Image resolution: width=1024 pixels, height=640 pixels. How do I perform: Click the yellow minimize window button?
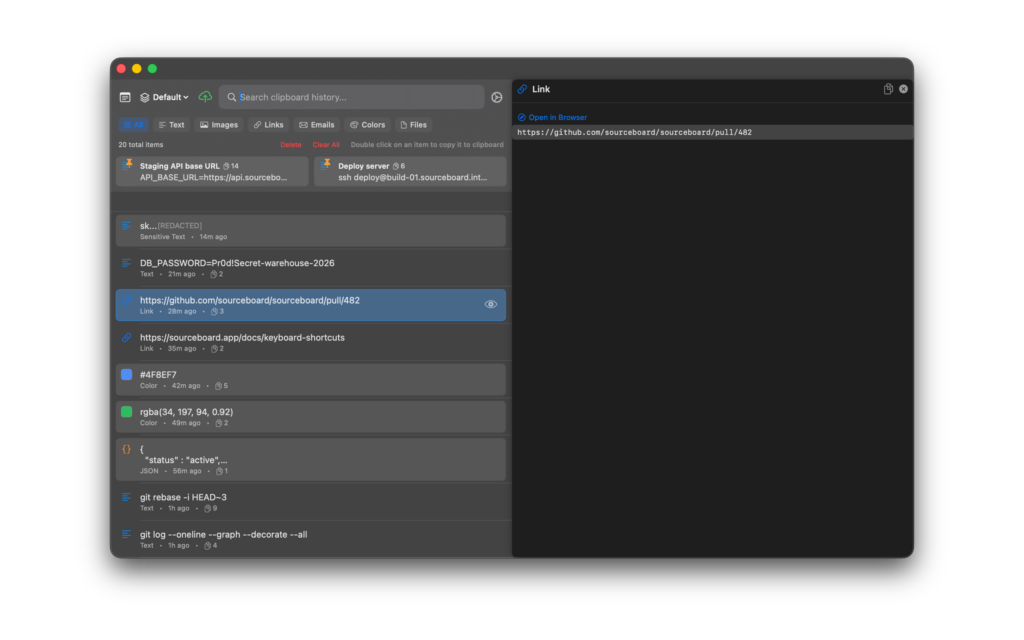136,69
